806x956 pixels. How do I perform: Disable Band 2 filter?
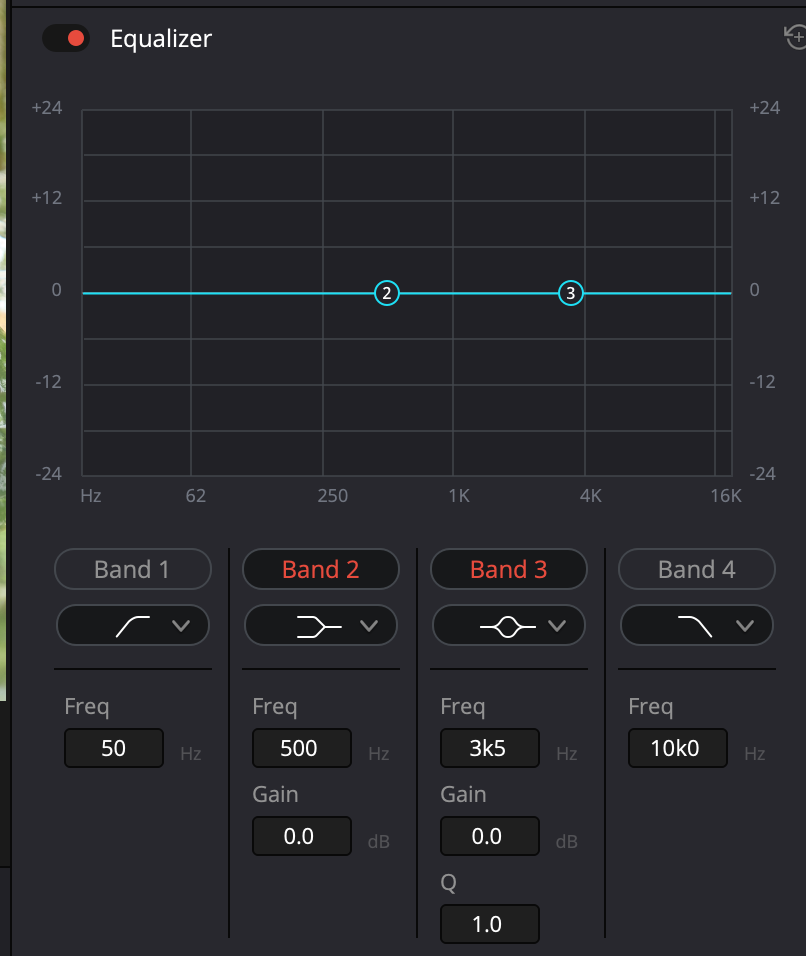pos(320,569)
